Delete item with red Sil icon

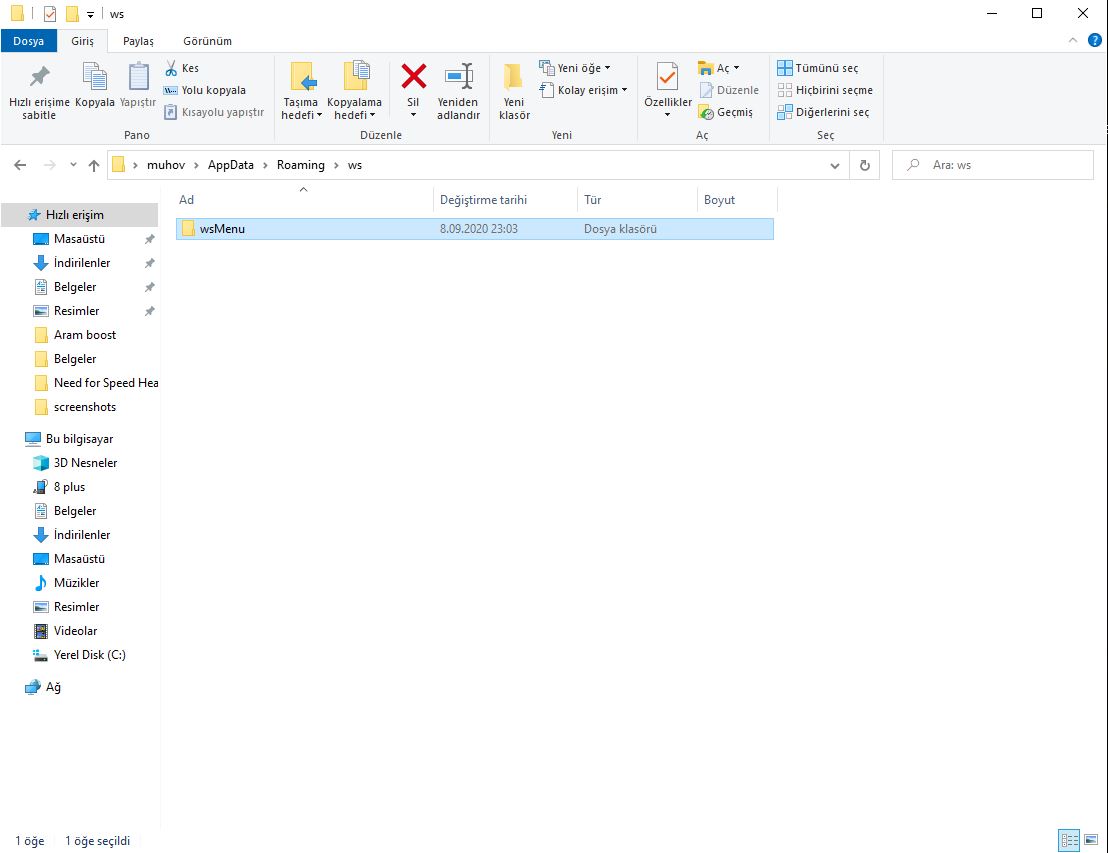[x=413, y=76]
